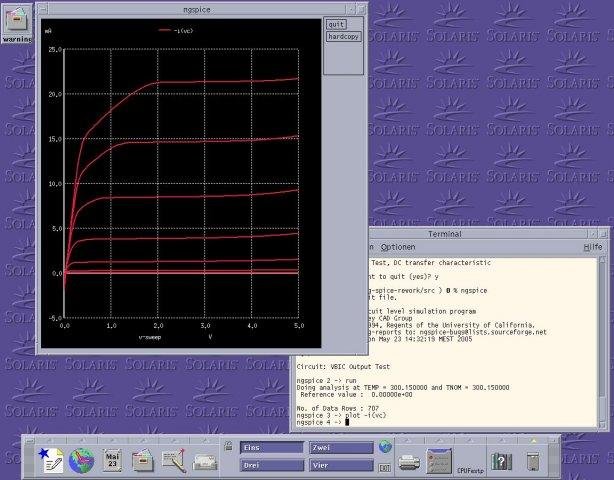Click the -i(vc) legend label in plot
614x480 pixels.
click(183, 31)
